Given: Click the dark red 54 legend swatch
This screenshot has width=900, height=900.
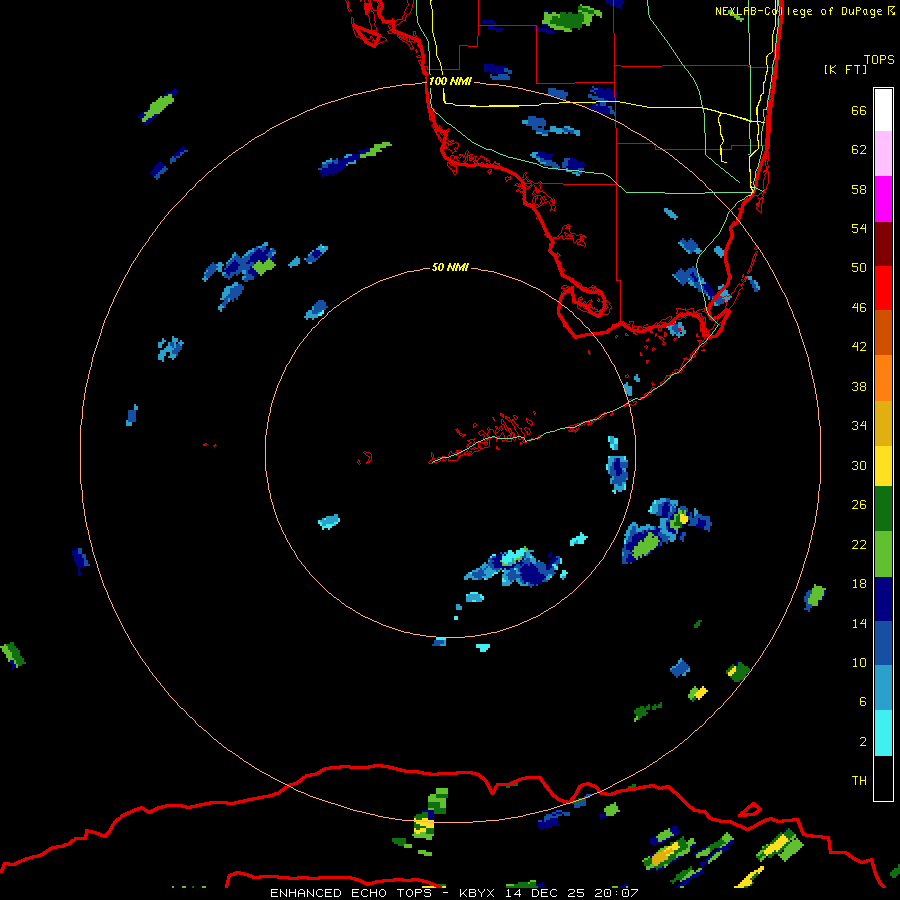Looking at the screenshot, I should pos(883,243).
